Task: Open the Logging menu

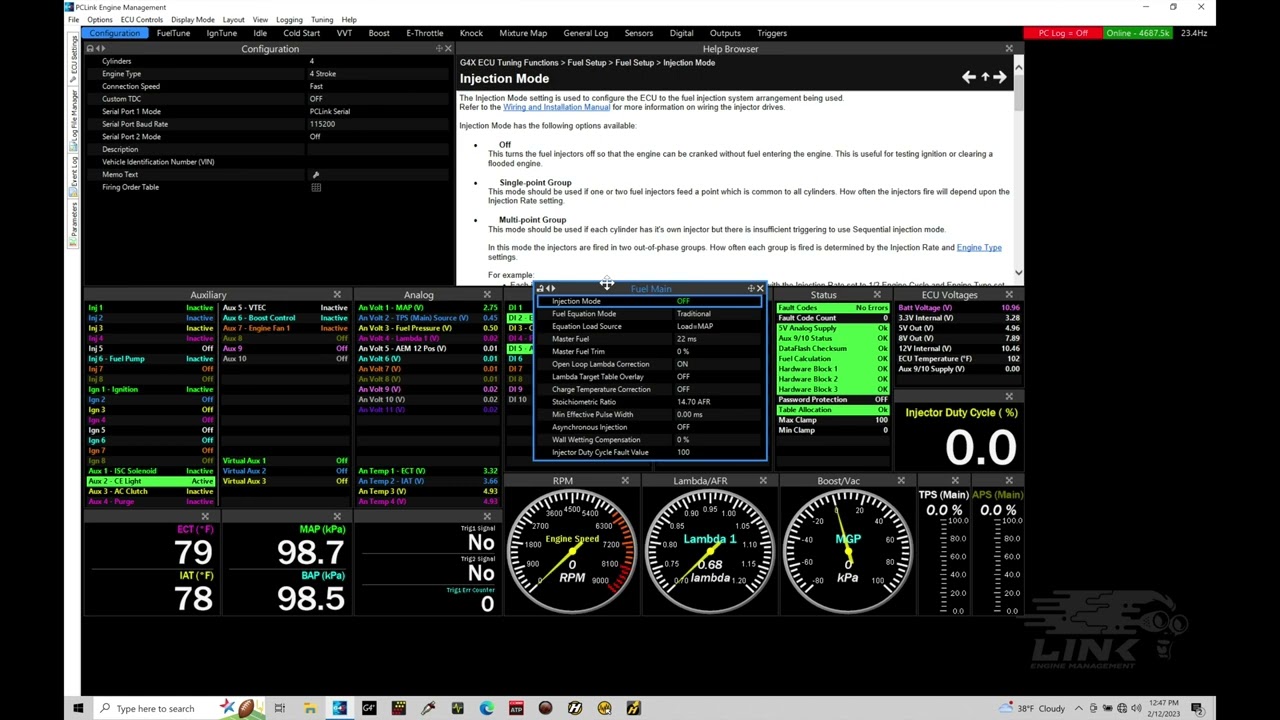Action: [289, 20]
